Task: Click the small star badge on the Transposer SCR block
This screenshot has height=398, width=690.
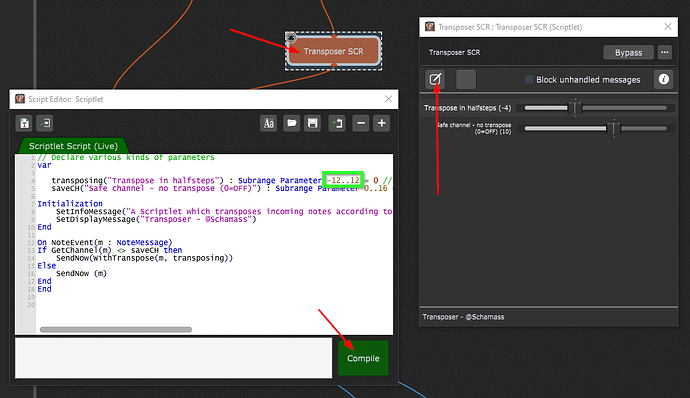Action: click(x=291, y=38)
